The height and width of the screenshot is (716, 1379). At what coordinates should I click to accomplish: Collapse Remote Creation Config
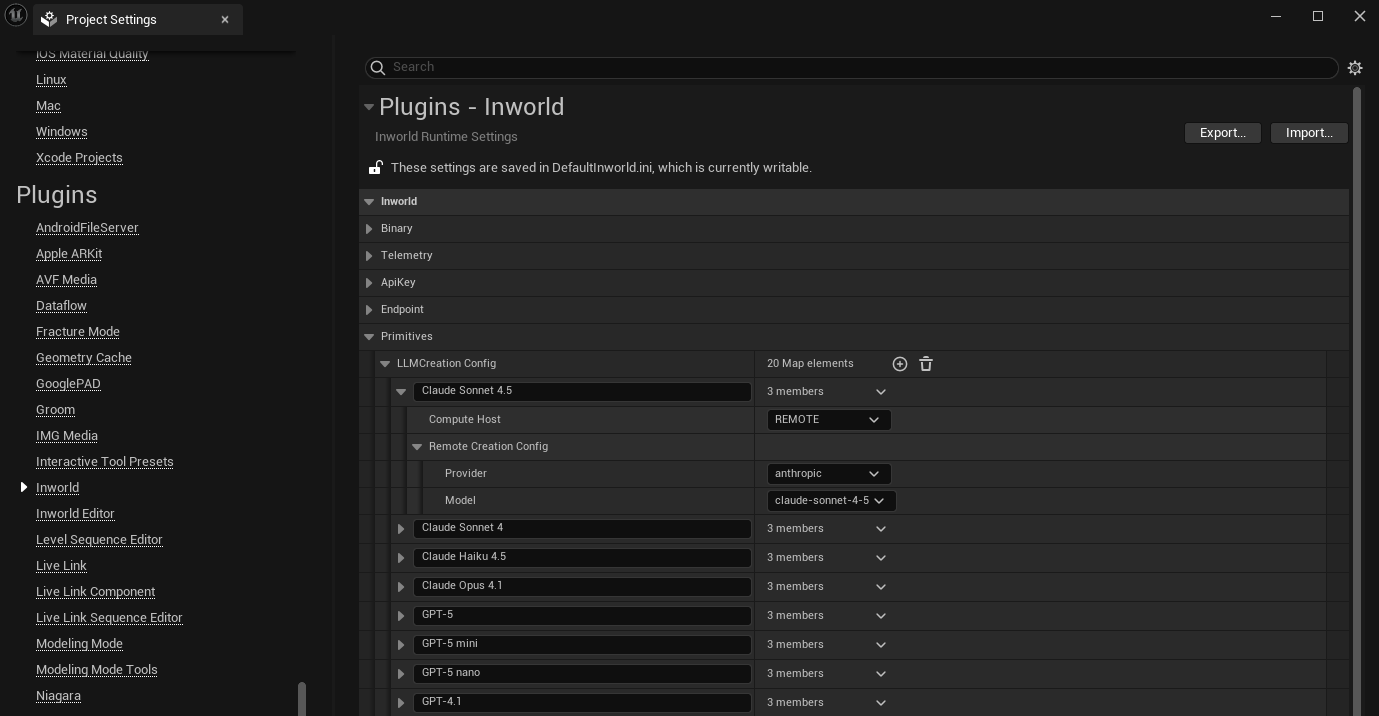coord(417,446)
